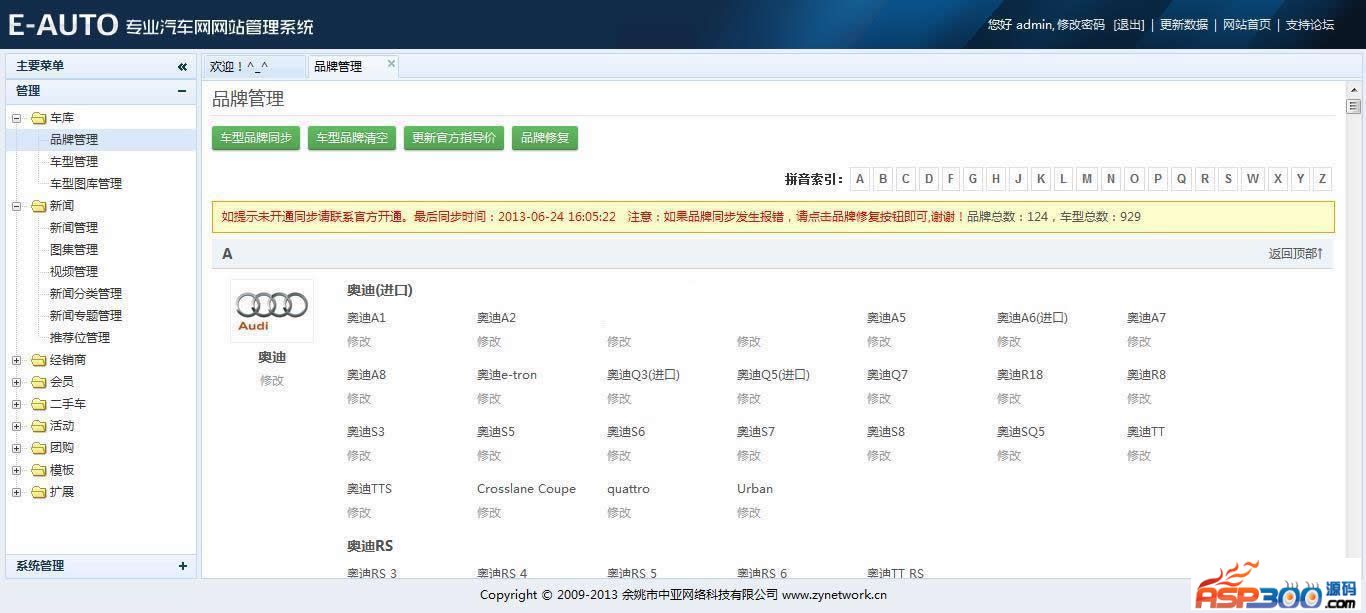Screen dimensions: 1366x613
Task: Click the Audi logo thumbnail
Action: point(272,310)
